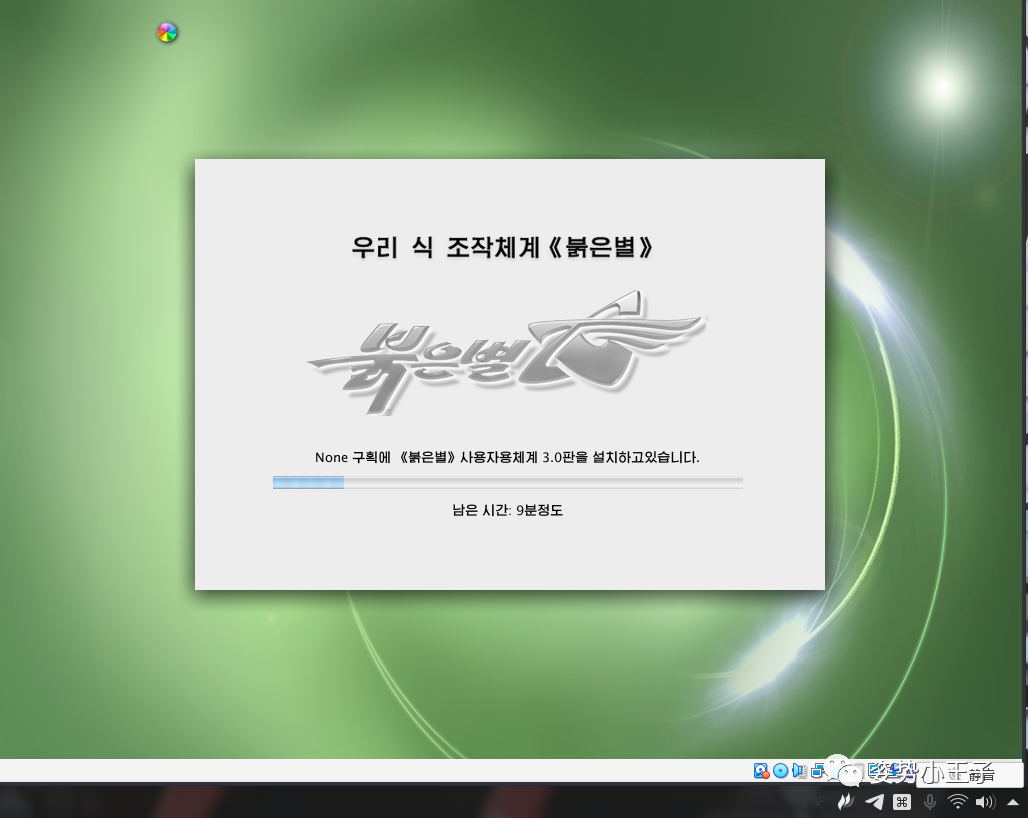
Task: Open the VM network adapter indicator
Action: [818, 771]
